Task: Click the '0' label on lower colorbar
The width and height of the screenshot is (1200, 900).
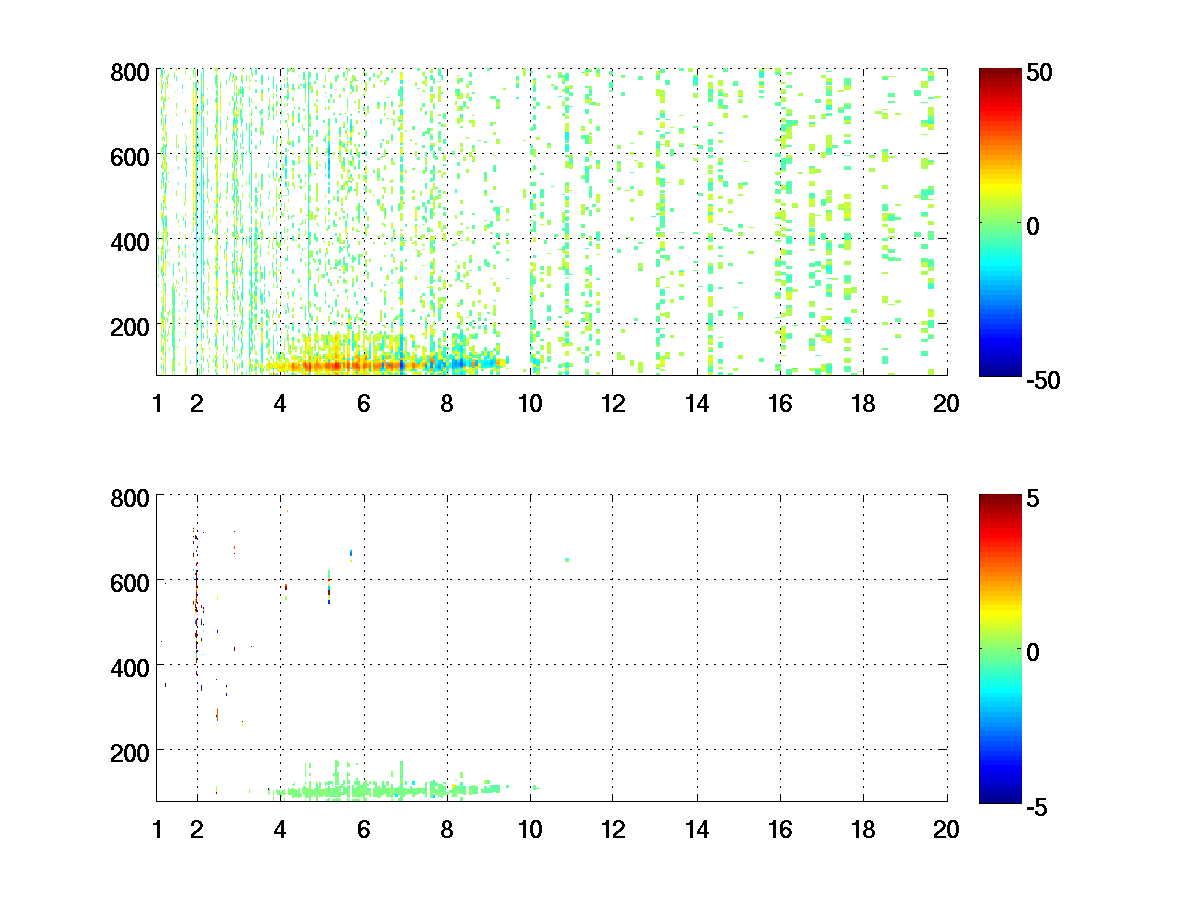Action: 1033,651
